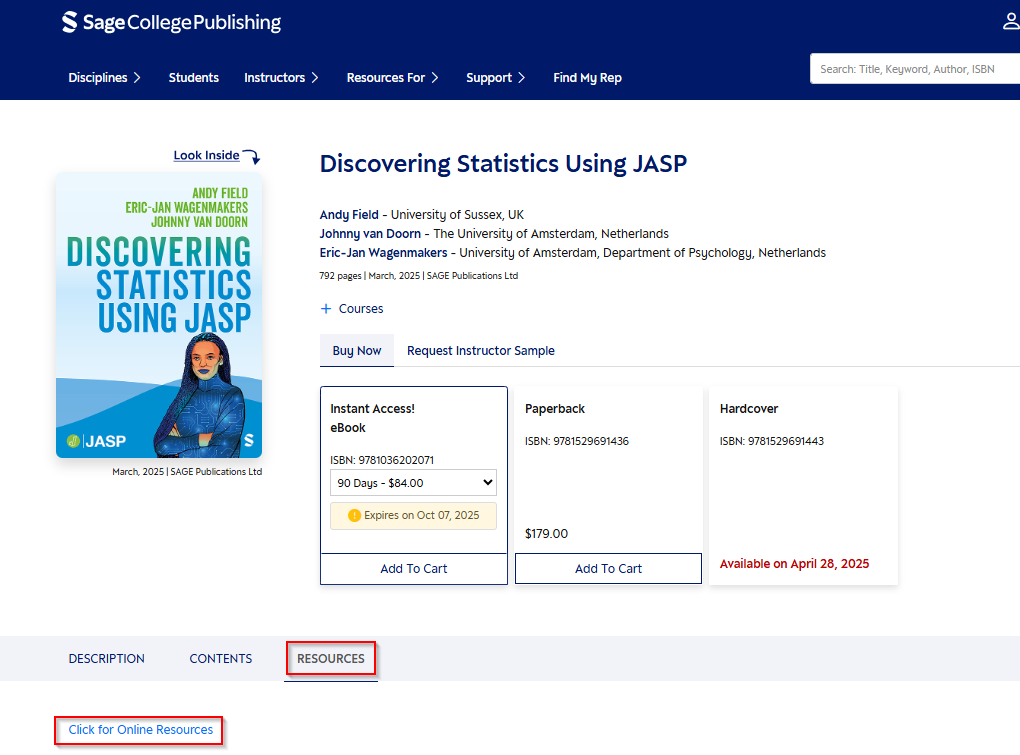
Task: Select the Hardcover format card
Action: point(803,486)
